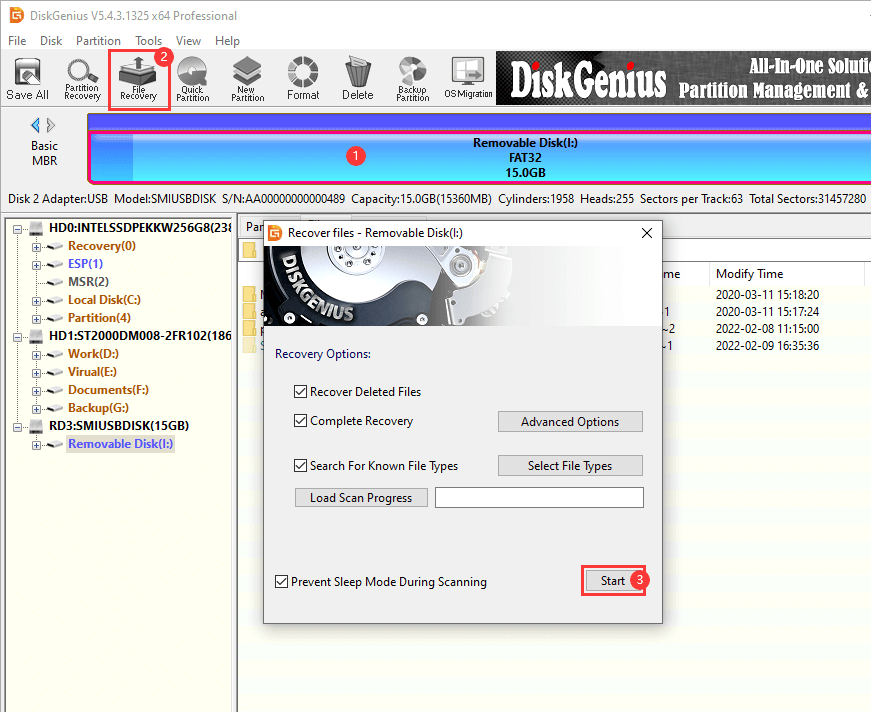Disable Prevent Sleep Mode During Scanning
The image size is (871, 712).
click(x=282, y=581)
